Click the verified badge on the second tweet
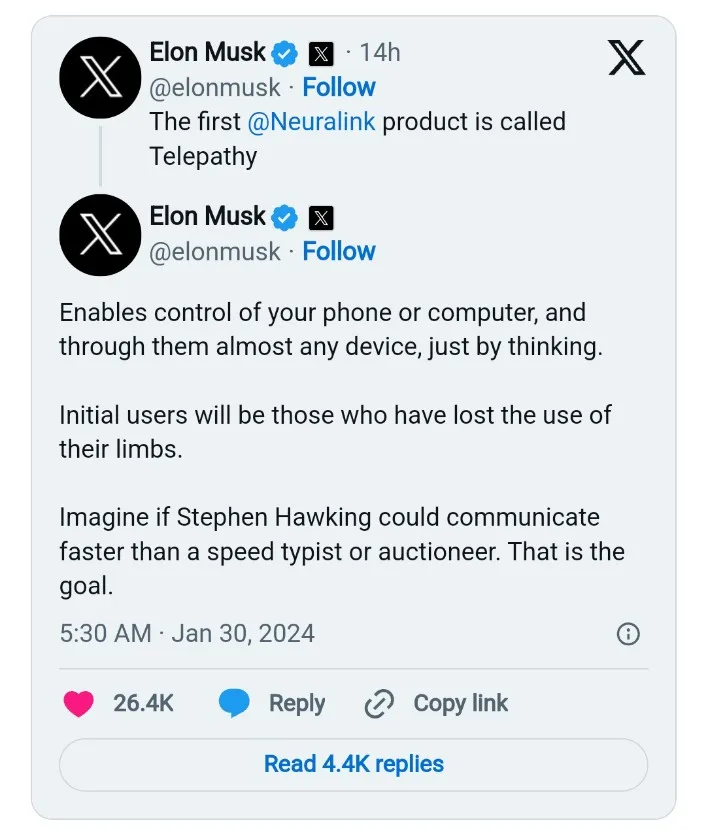Screen dimensions: 706x830 pyautogui.click(x=286, y=217)
